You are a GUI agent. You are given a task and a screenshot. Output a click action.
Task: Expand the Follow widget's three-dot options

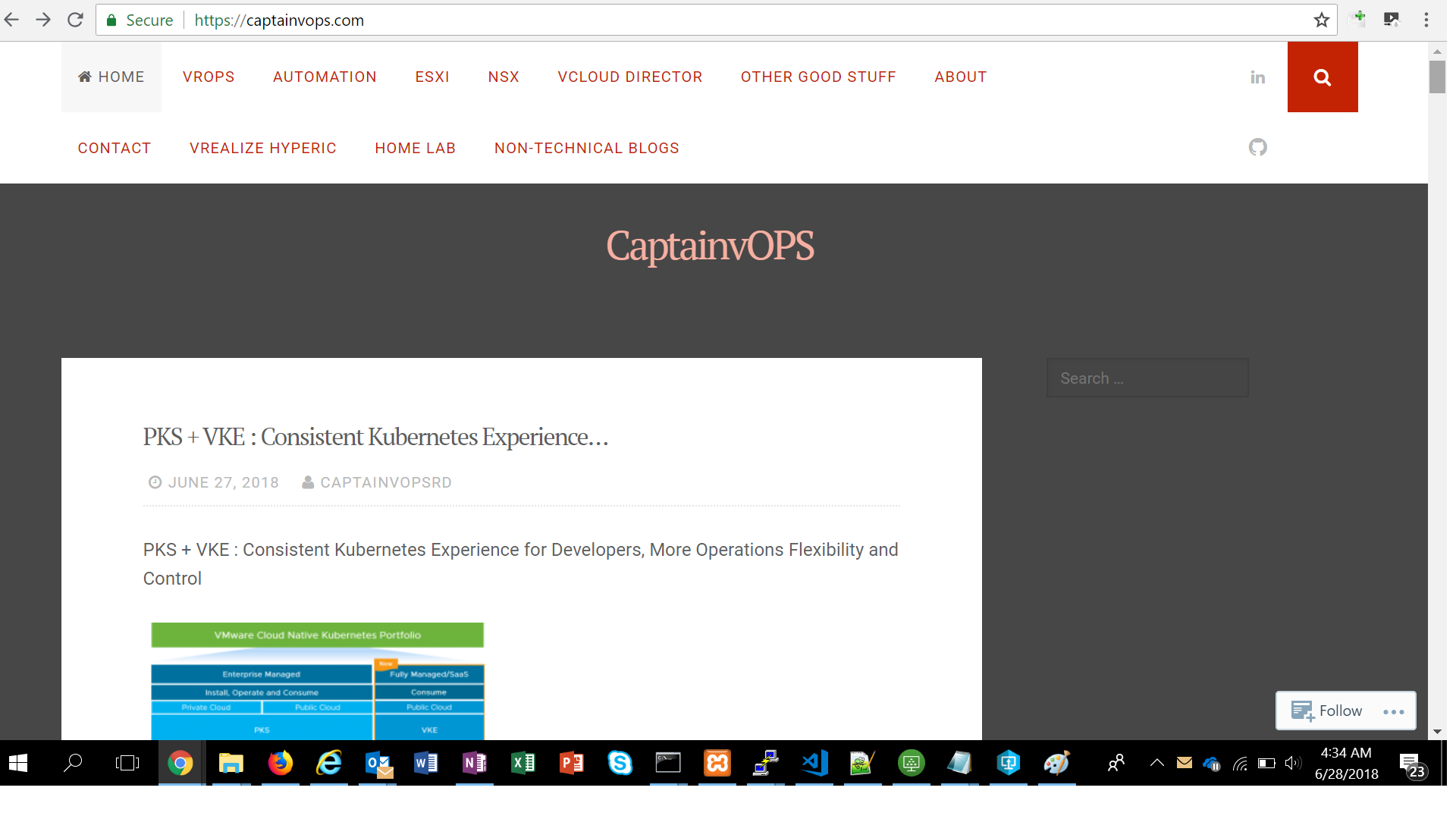click(x=1393, y=711)
